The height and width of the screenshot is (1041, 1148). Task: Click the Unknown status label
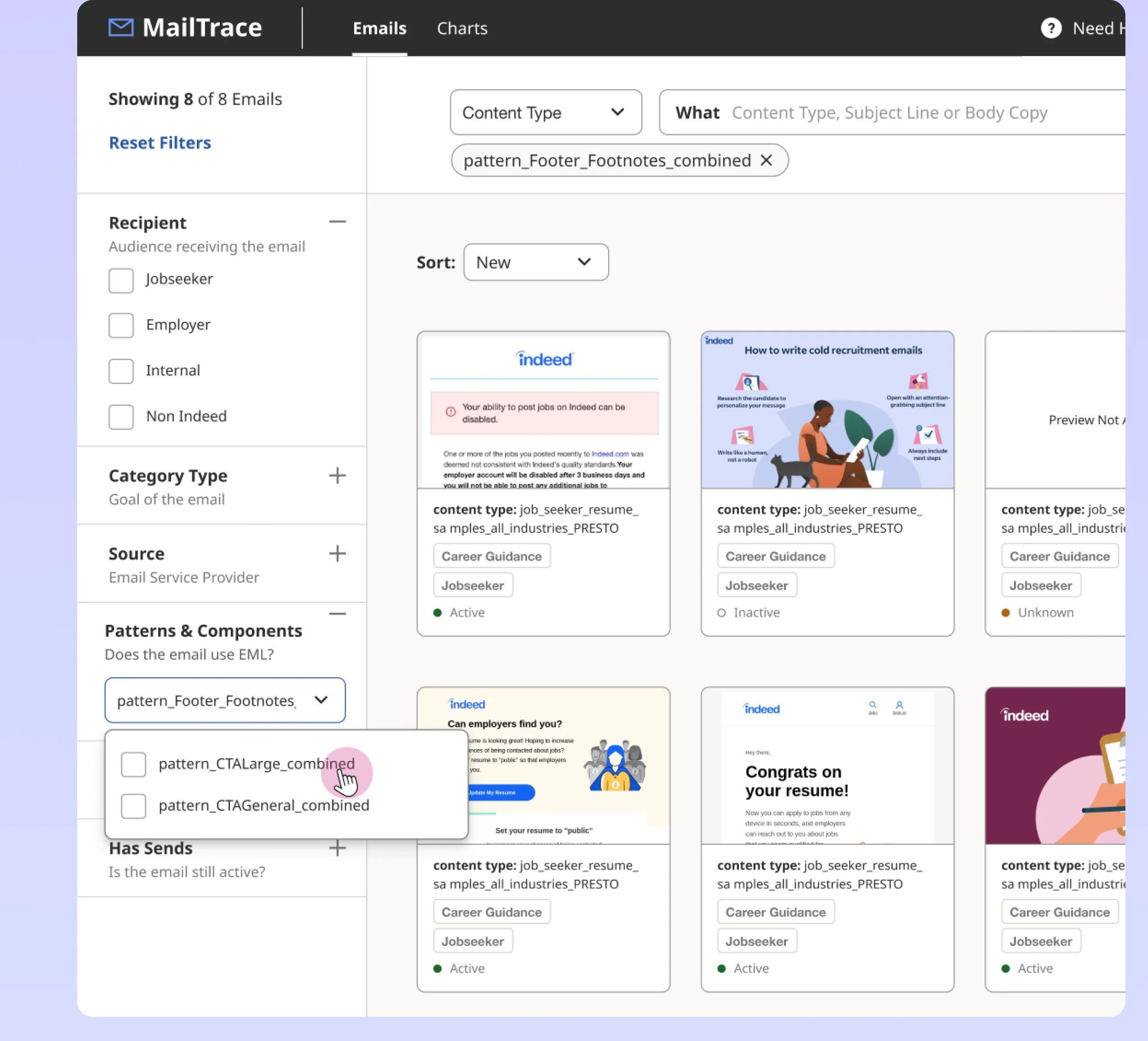1046,612
